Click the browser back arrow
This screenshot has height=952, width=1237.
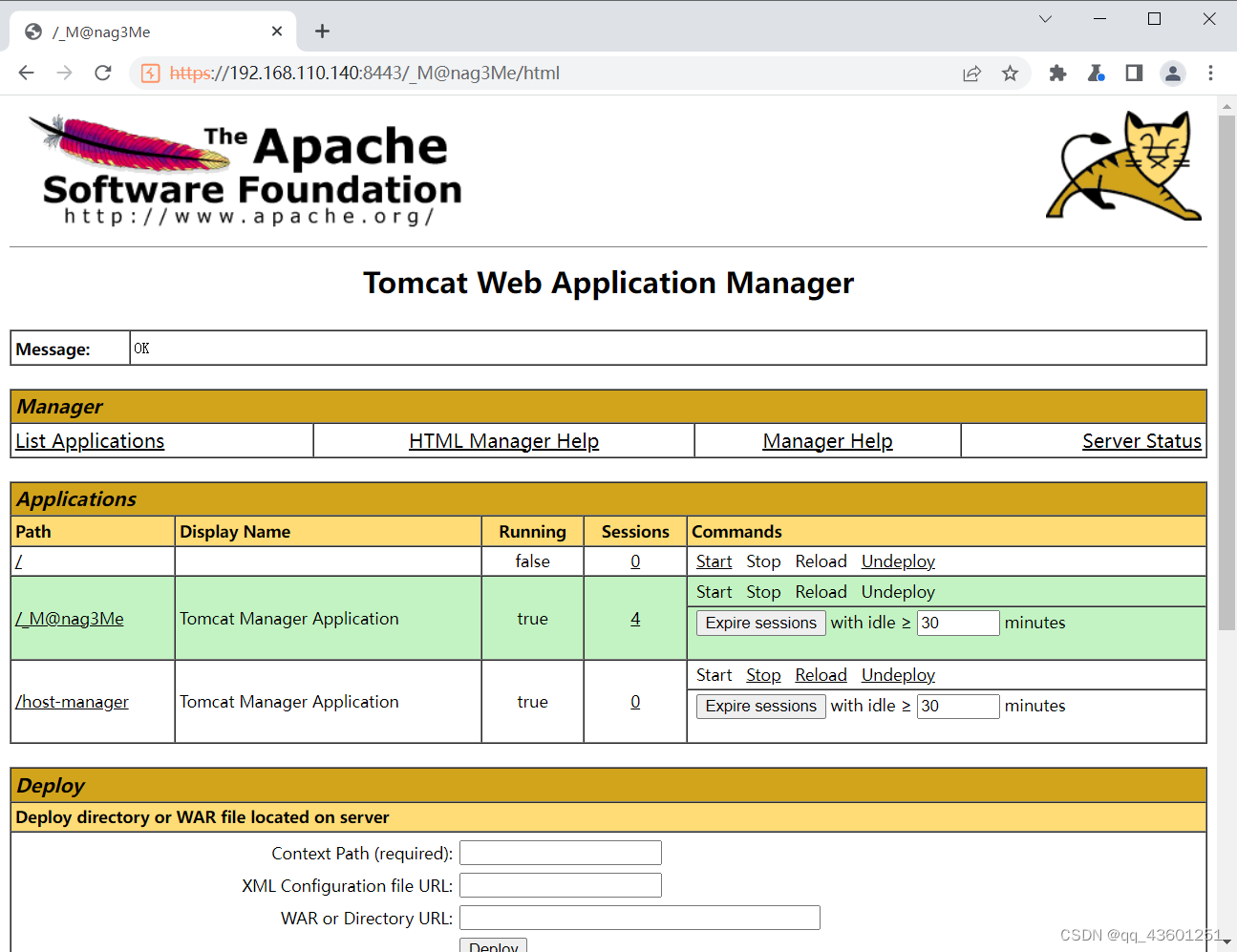26,73
